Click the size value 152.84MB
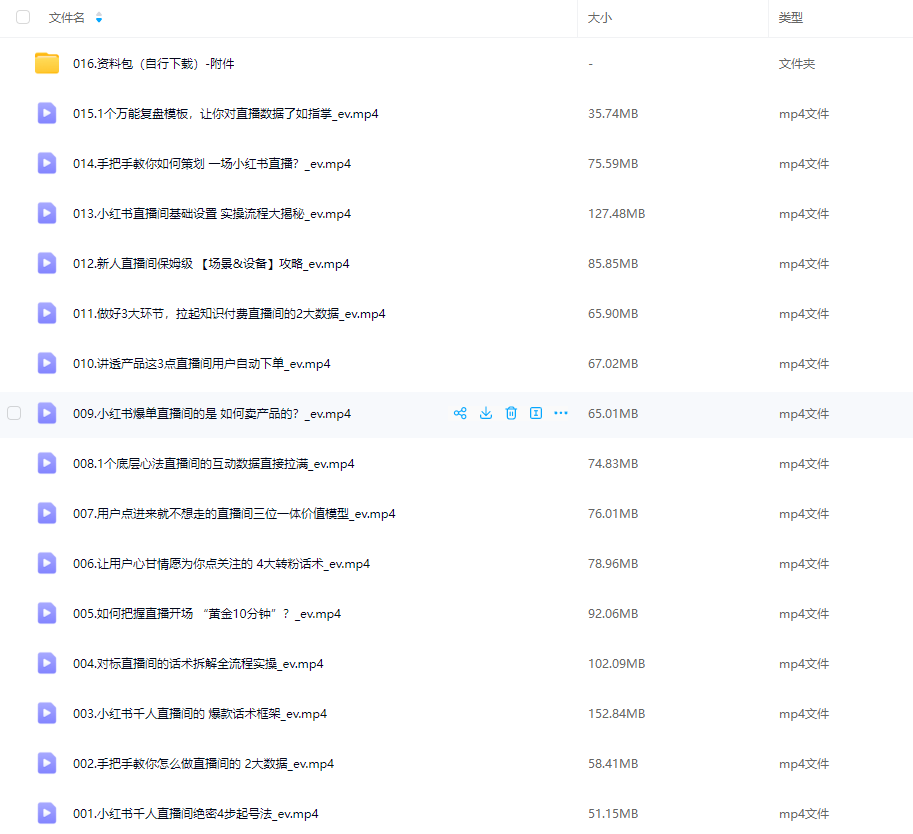The width and height of the screenshot is (913, 834). coord(617,714)
